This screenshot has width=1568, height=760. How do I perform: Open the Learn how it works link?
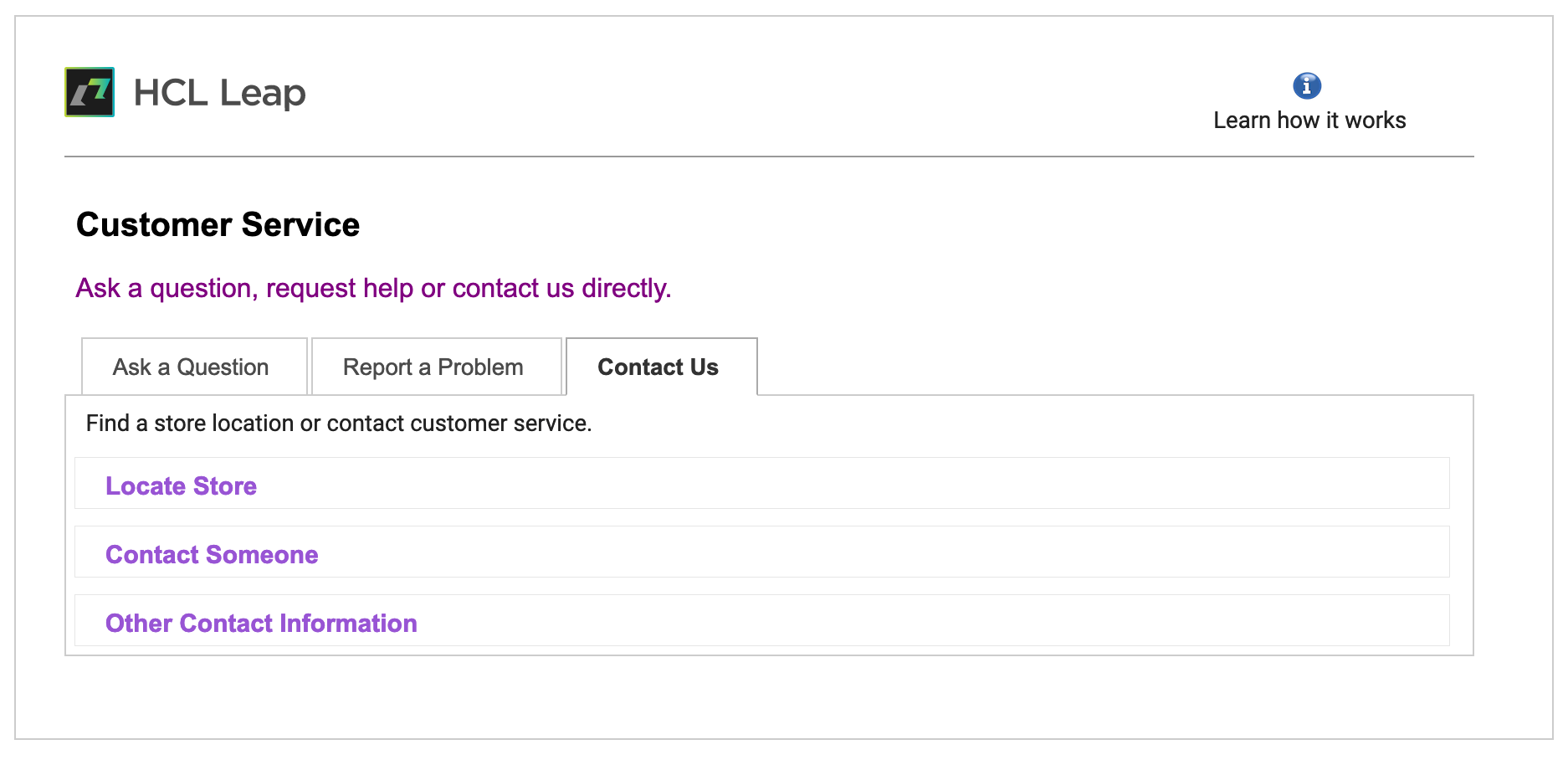pos(1309,121)
